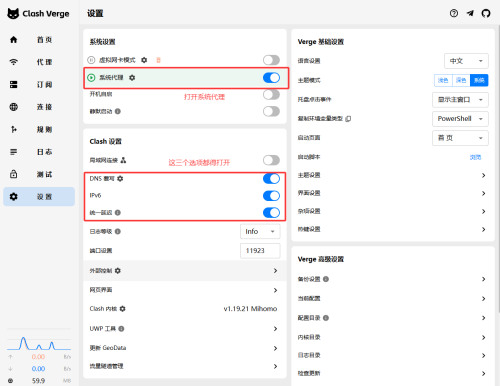500x386 pixels.
Task: Click the info icon beside config directory (配置目录)
Action: click(326, 318)
